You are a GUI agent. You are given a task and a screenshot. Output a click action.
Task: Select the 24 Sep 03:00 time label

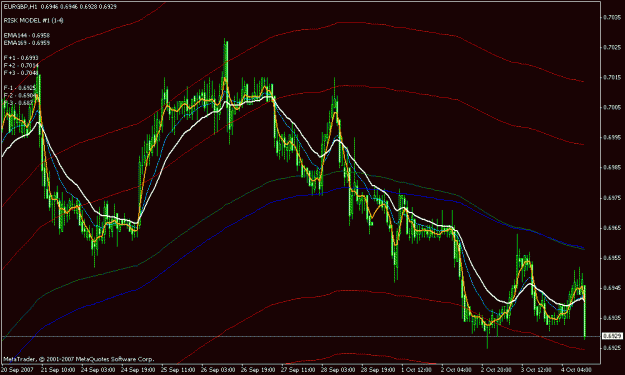(x=98, y=370)
